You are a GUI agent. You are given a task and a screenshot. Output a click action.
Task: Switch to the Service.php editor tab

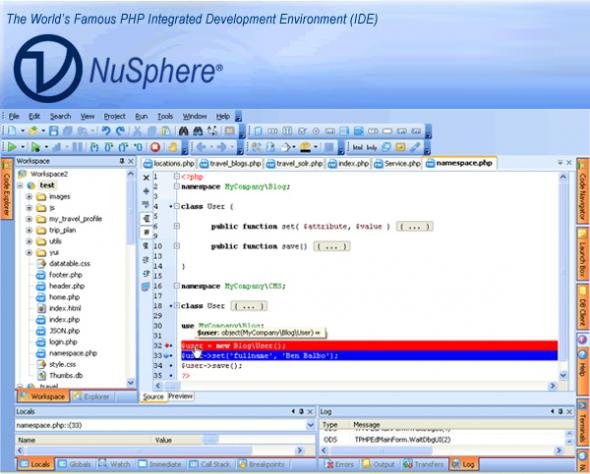coord(397,164)
